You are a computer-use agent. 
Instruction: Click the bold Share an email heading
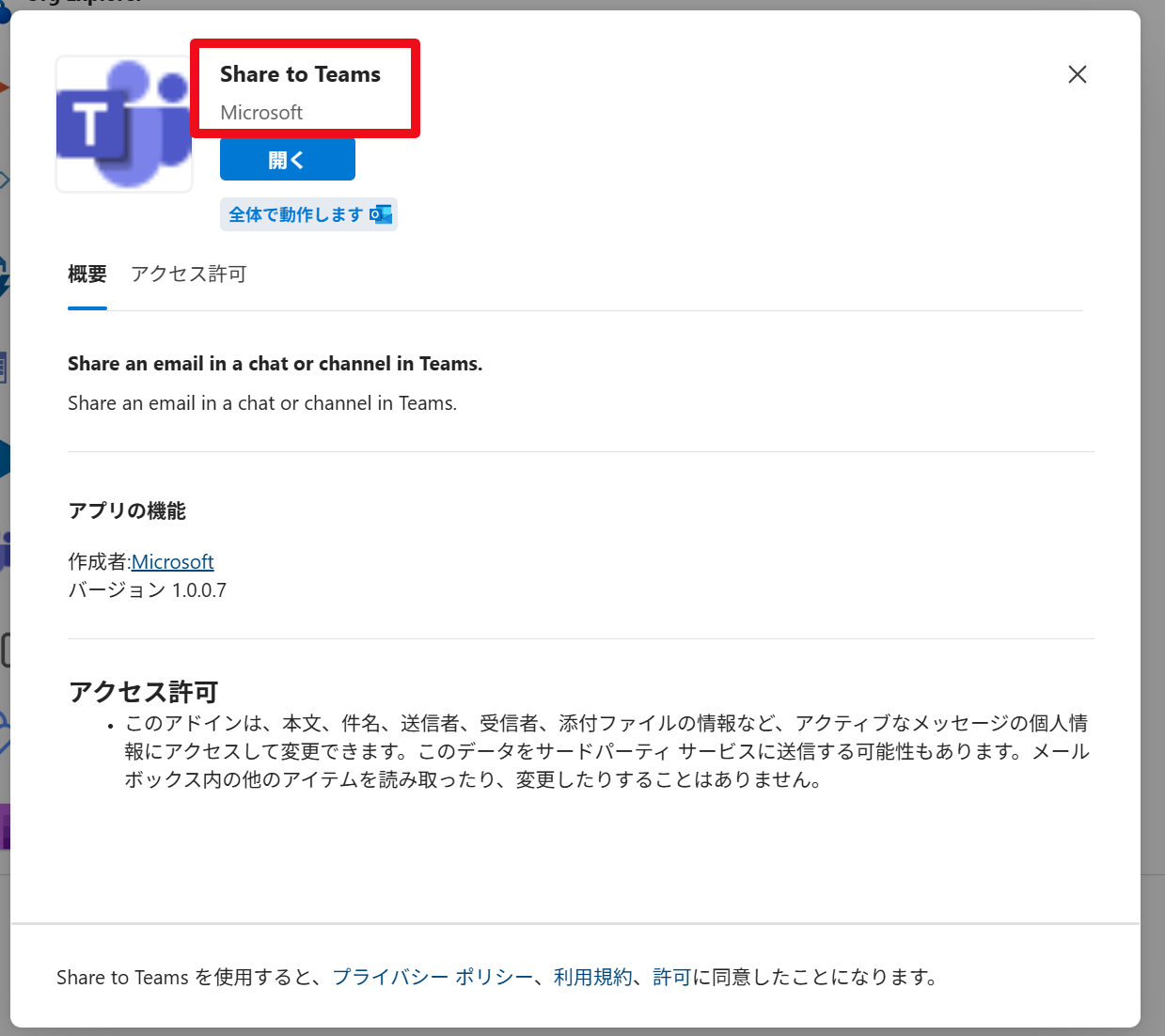tap(276, 364)
